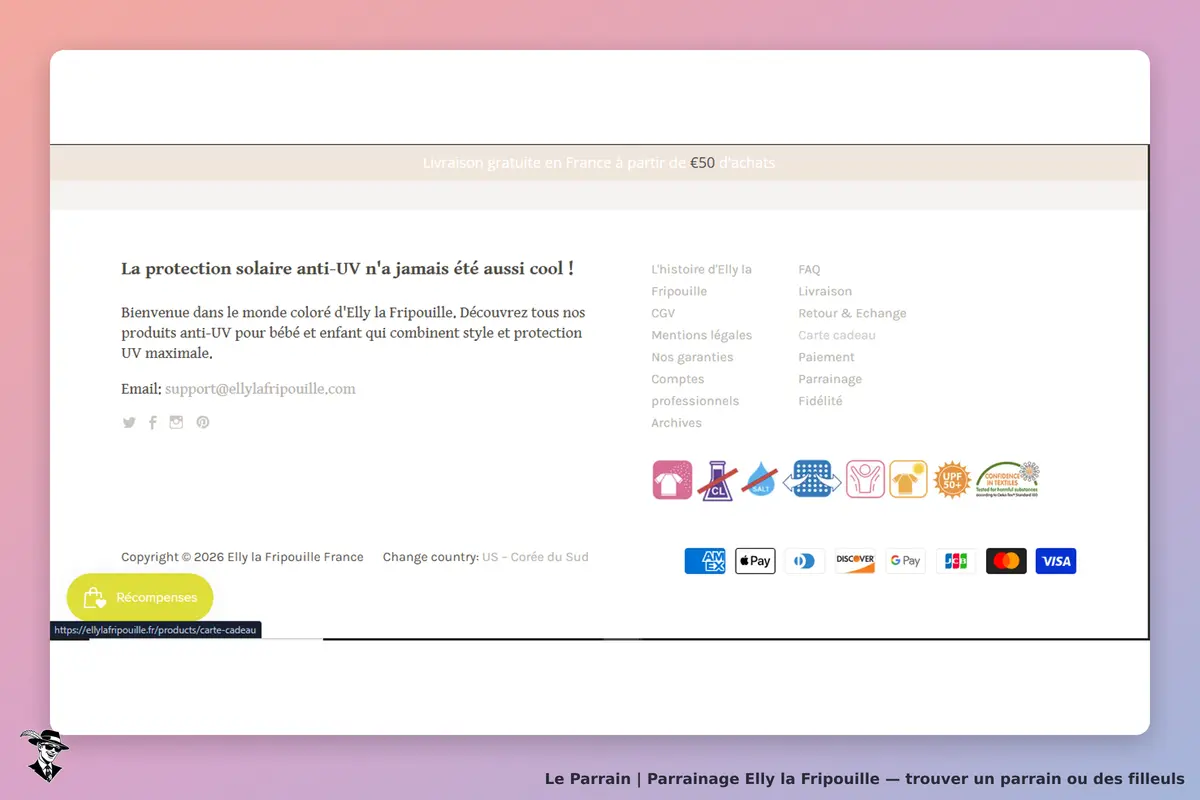Screen dimensions: 1200x800
Task: Click the Apple Pay payment icon
Action: 755,561
